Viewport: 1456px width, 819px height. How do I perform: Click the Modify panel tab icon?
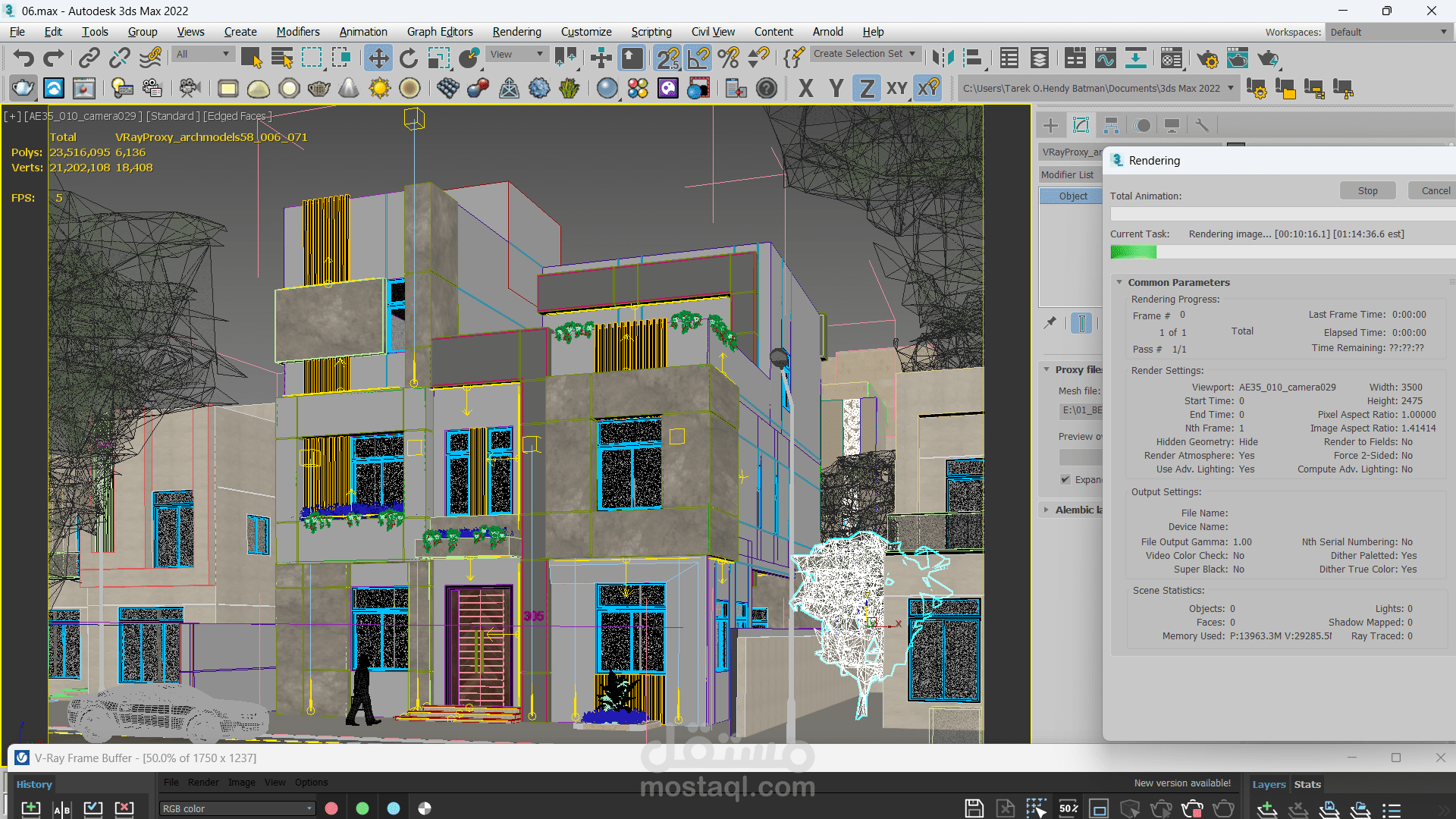click(1081, 125)
